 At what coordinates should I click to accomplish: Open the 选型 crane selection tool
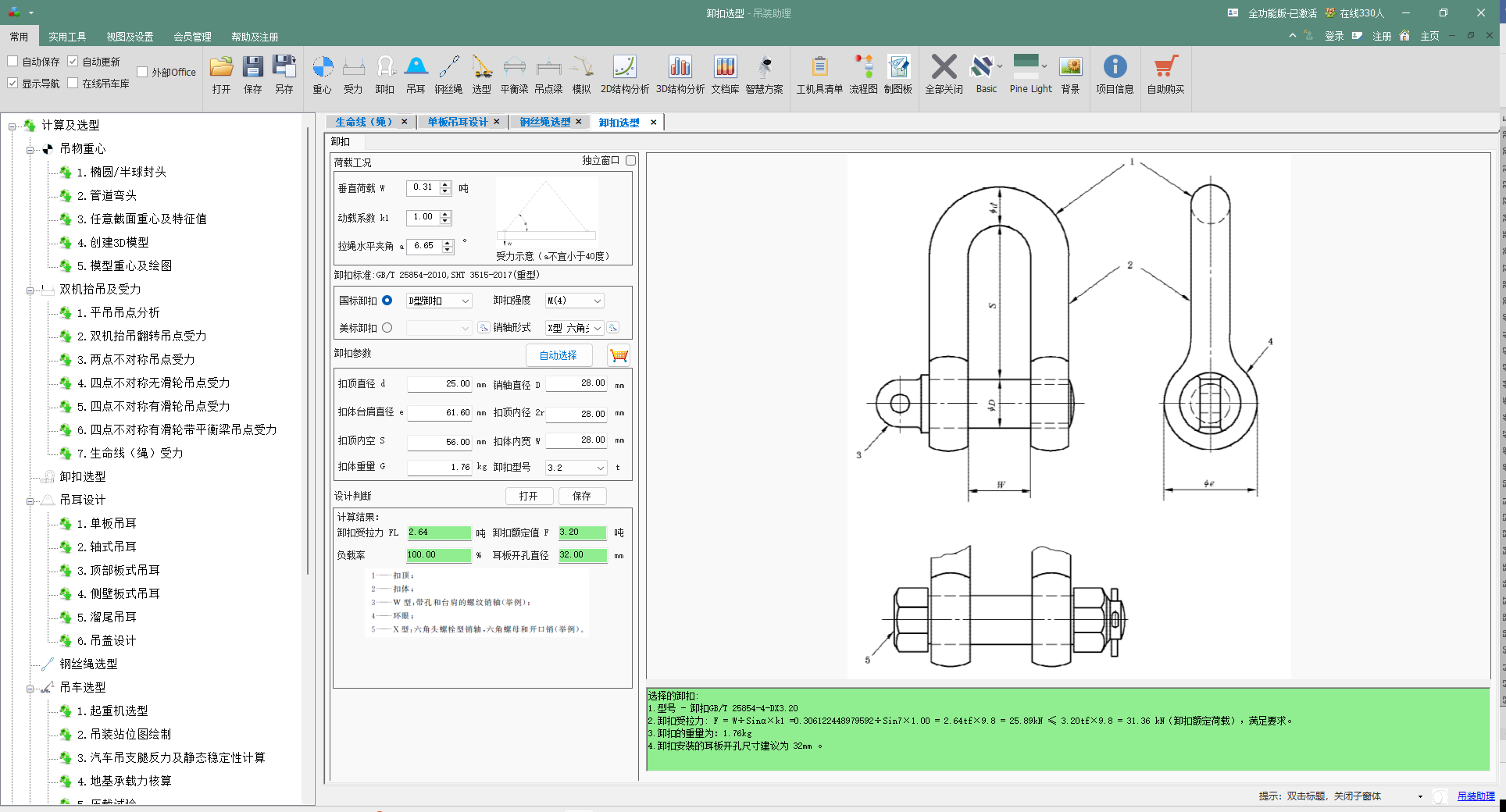point(482,75)
